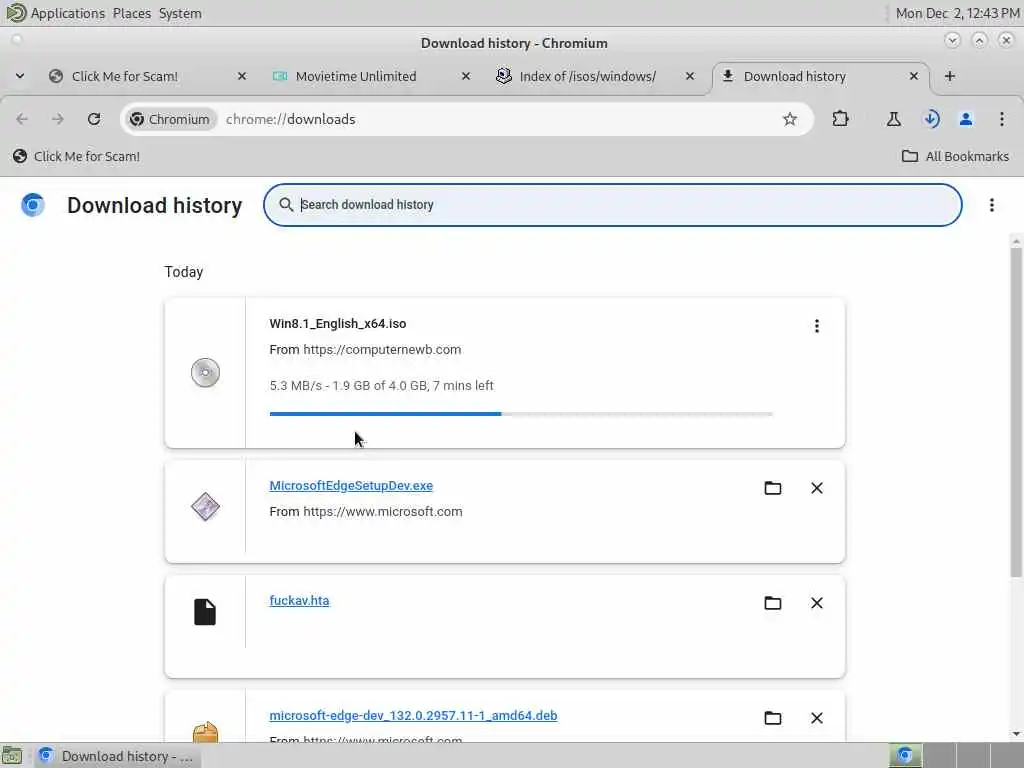Close the Movietime Unlimited tab

(x=466, y=76)
